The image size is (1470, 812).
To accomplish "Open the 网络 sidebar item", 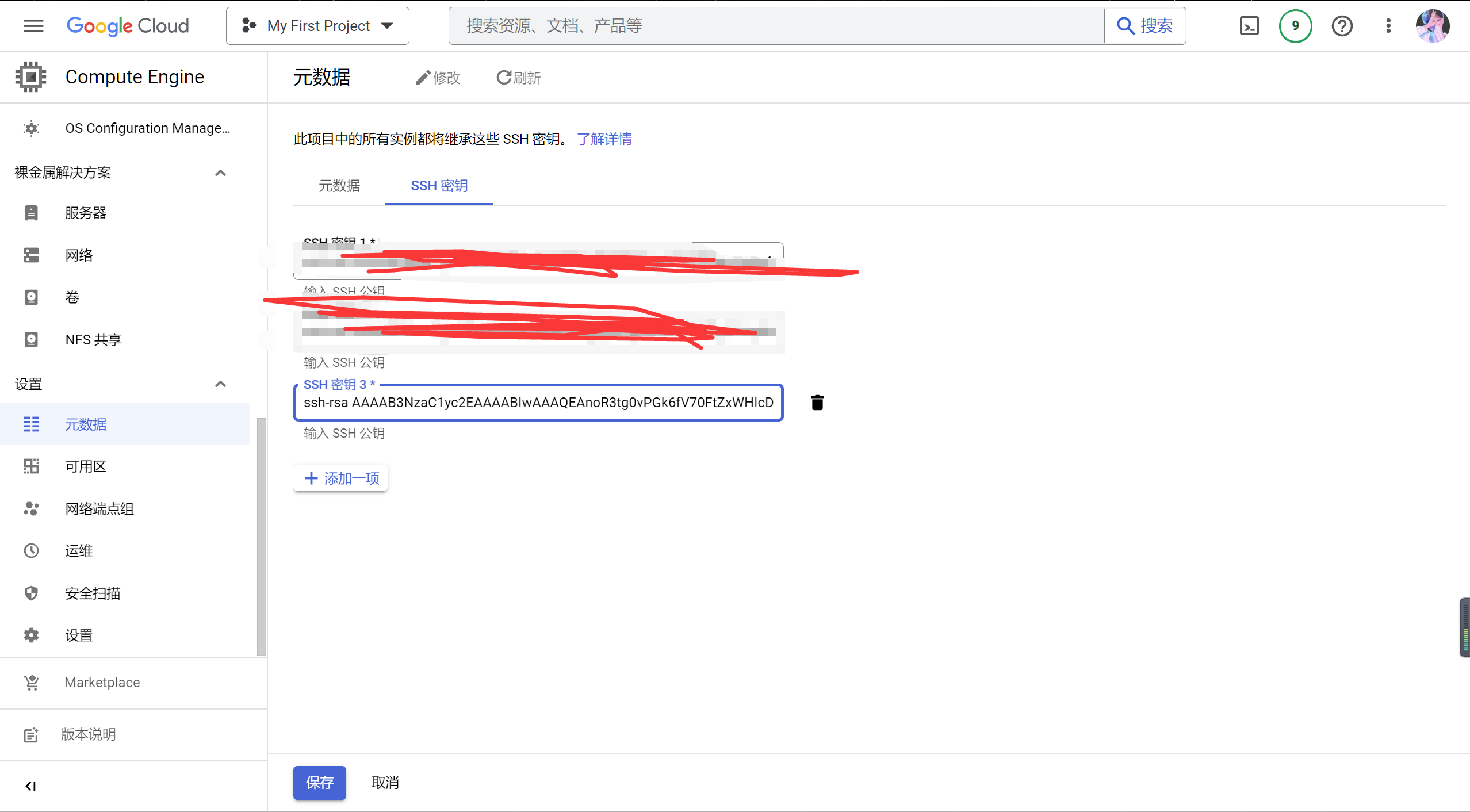I will point(78,255).
